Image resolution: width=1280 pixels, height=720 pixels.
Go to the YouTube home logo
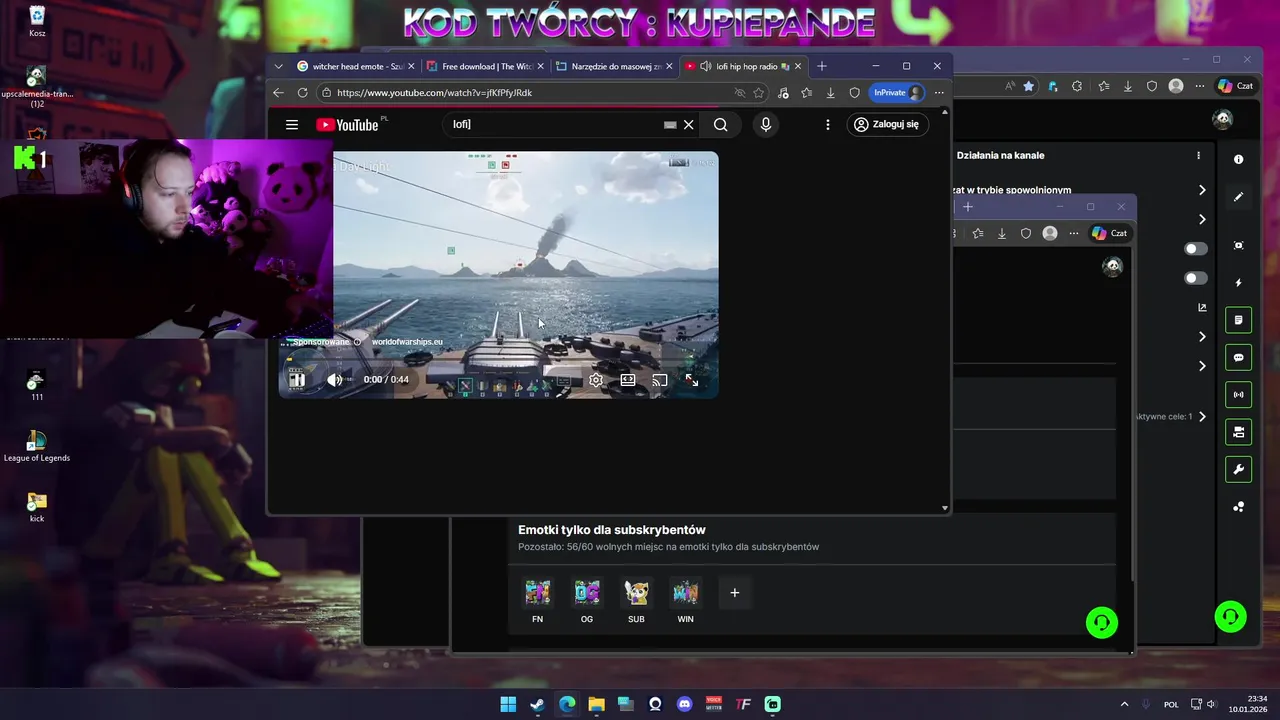(347, 125)
